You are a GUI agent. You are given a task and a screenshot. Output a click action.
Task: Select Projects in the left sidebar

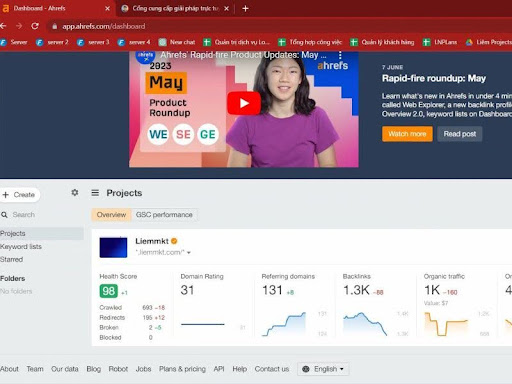tap(42, 233)
